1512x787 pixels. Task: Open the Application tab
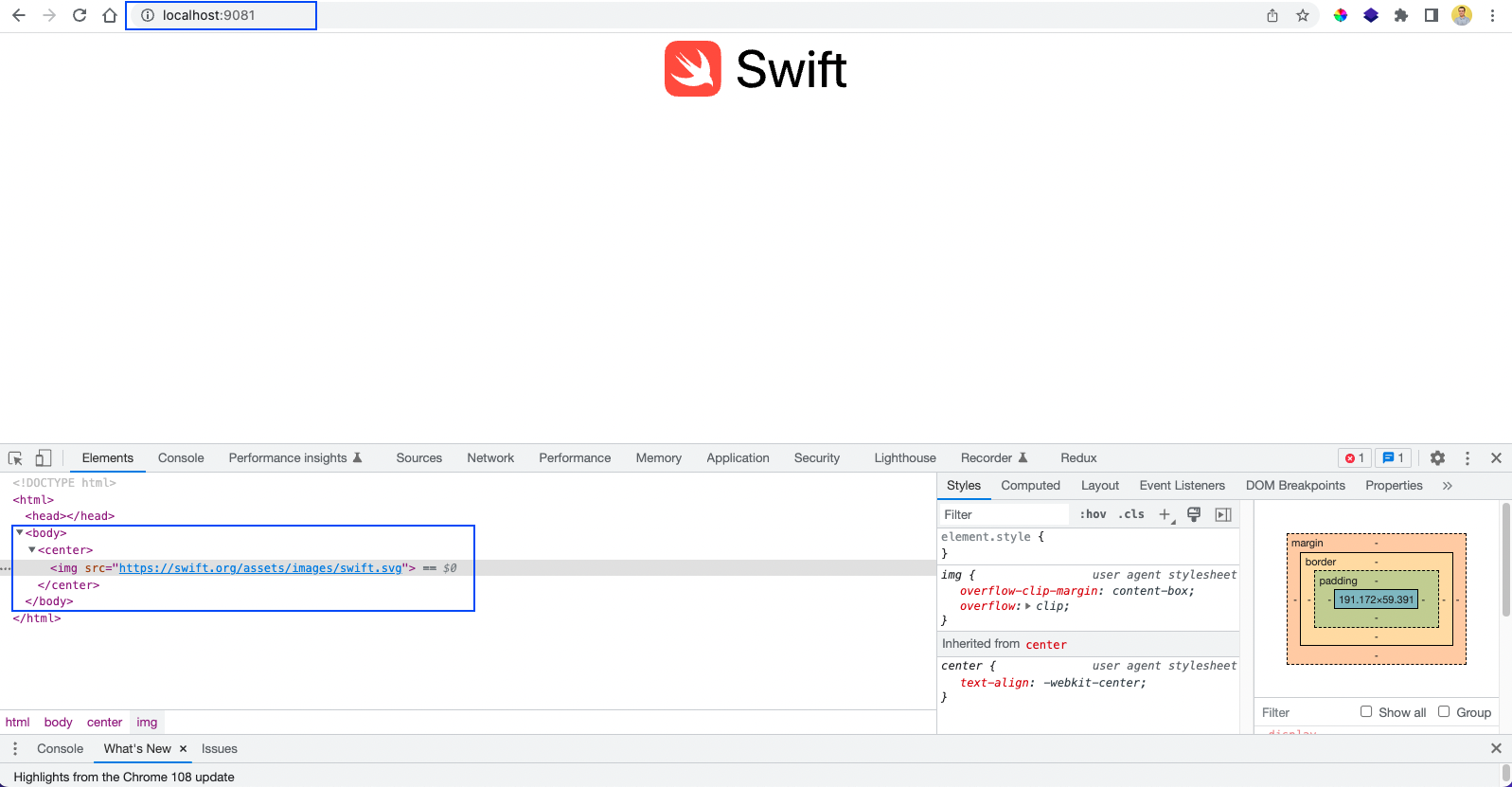pyautogui.click(x=738, y=458)
